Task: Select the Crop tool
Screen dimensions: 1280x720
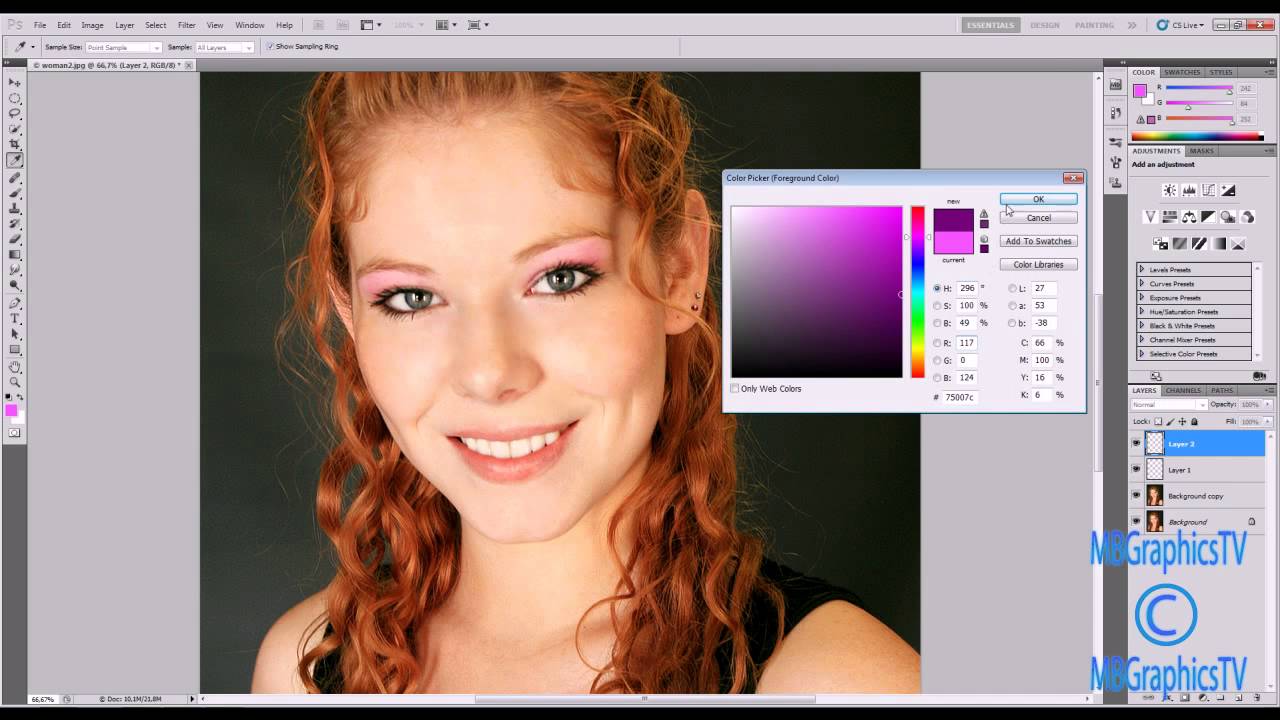Action: 15,144
